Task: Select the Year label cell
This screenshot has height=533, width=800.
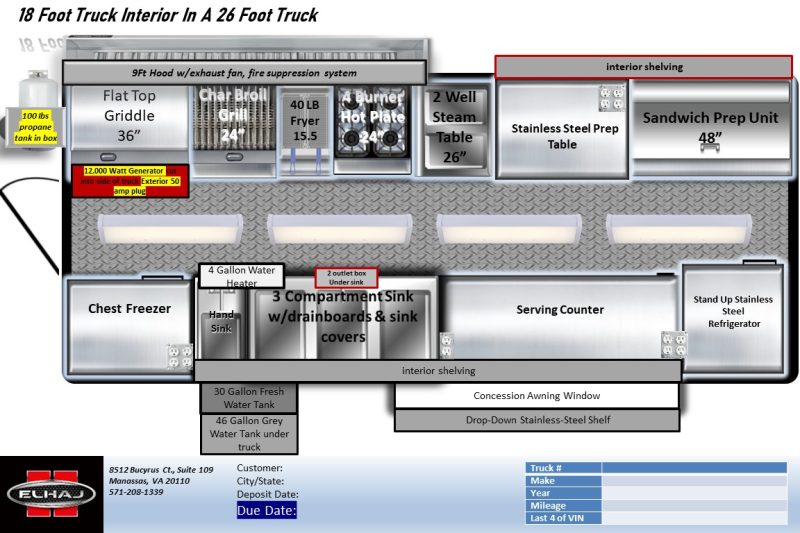Action: point(563,493)
